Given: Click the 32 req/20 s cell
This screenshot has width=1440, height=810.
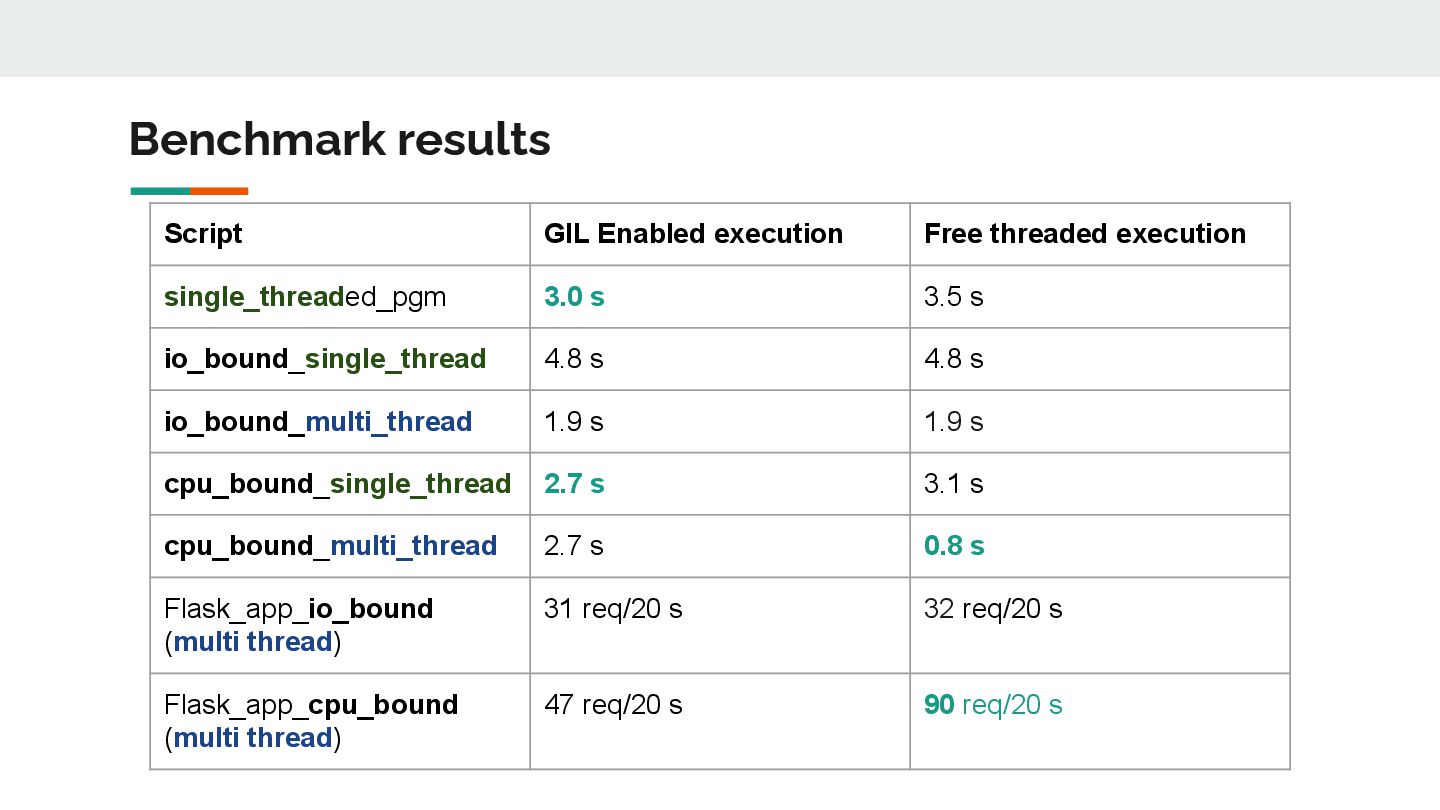Looking at the screenshot, I should tap(1100, 625).
